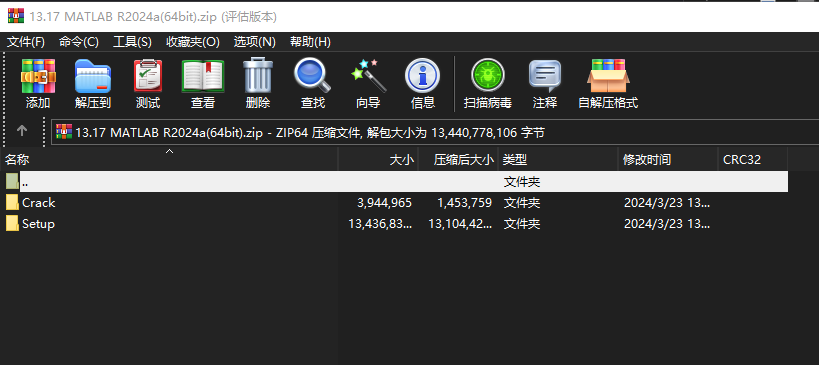Image resolution: width=819 pixels, height=365 pixels.
Task: Select the parent folder '..' icon
Action: [13, 181]
